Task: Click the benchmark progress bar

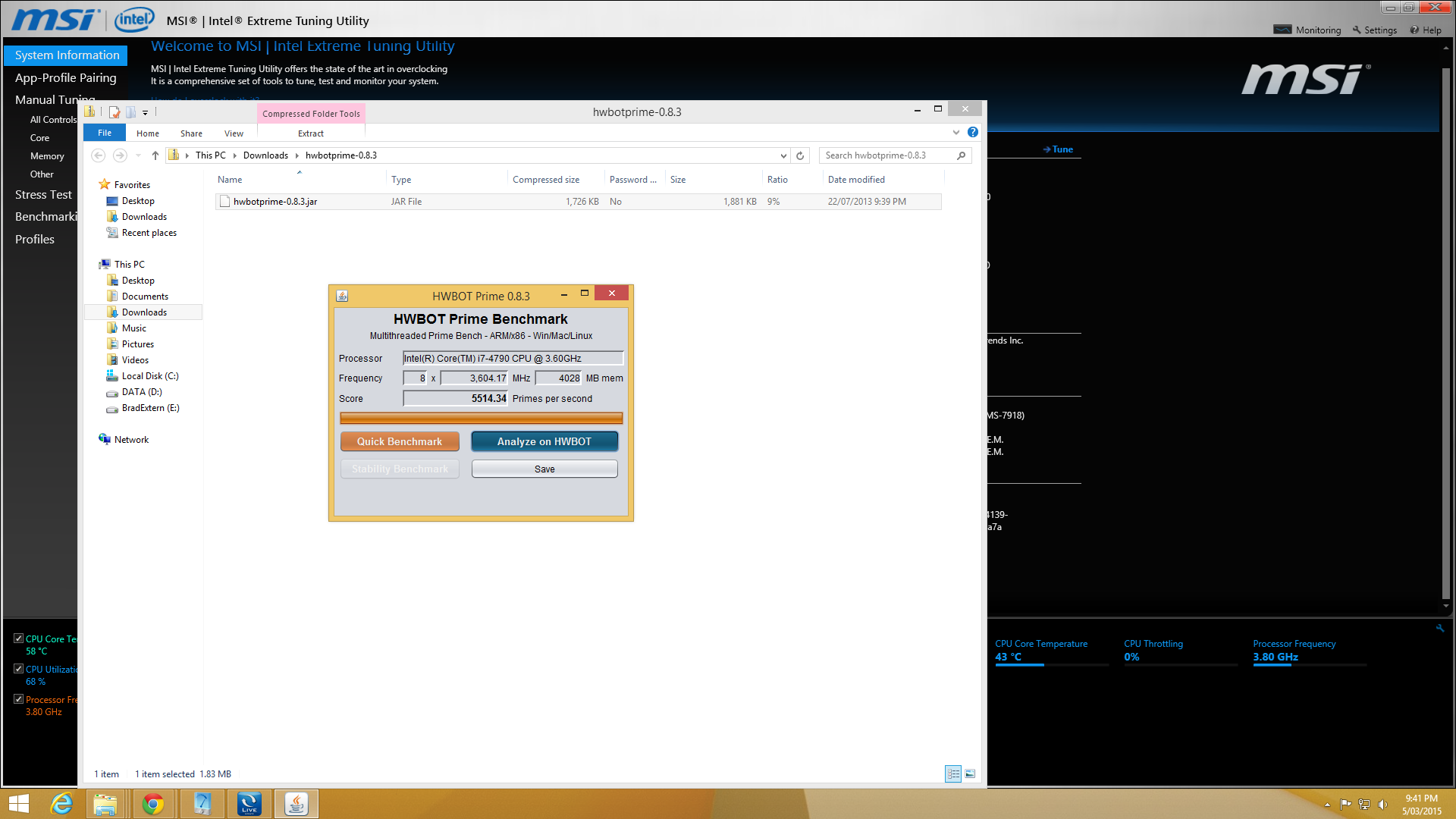Action: tap(482, 418)
